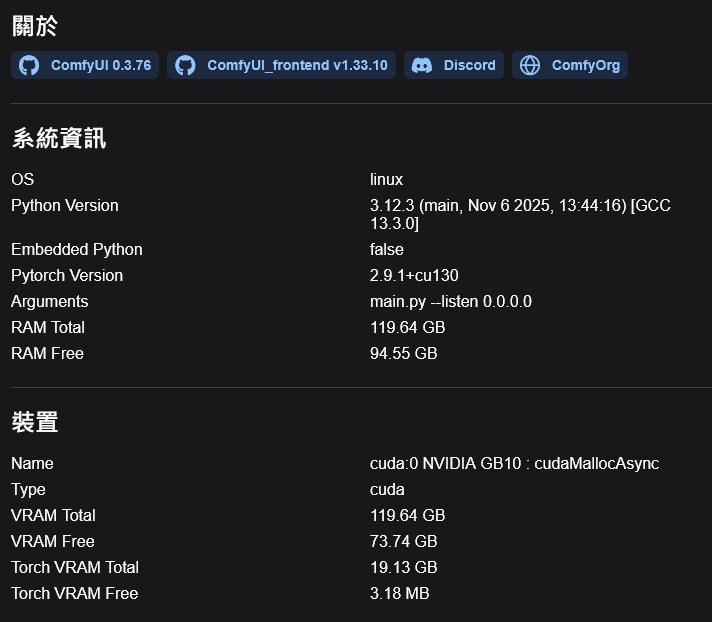Click the RAM Free value 94.55 GB

403,353
